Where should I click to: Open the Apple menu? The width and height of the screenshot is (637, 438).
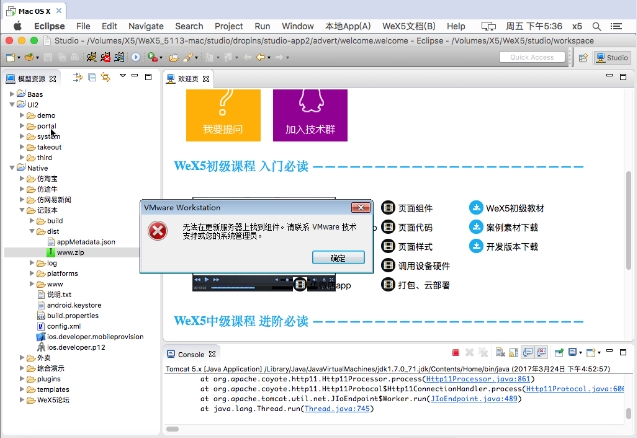tap(17, 26)
